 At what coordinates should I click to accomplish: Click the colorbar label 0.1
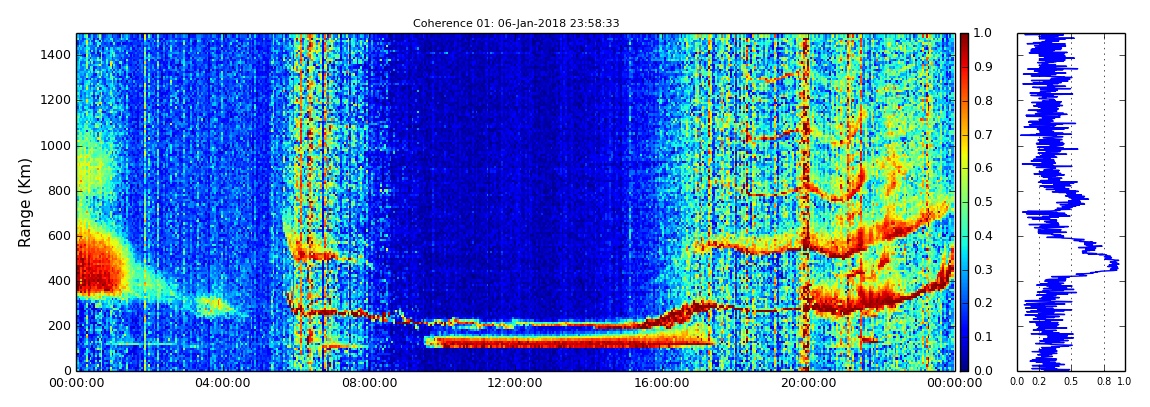click(981, 337)
